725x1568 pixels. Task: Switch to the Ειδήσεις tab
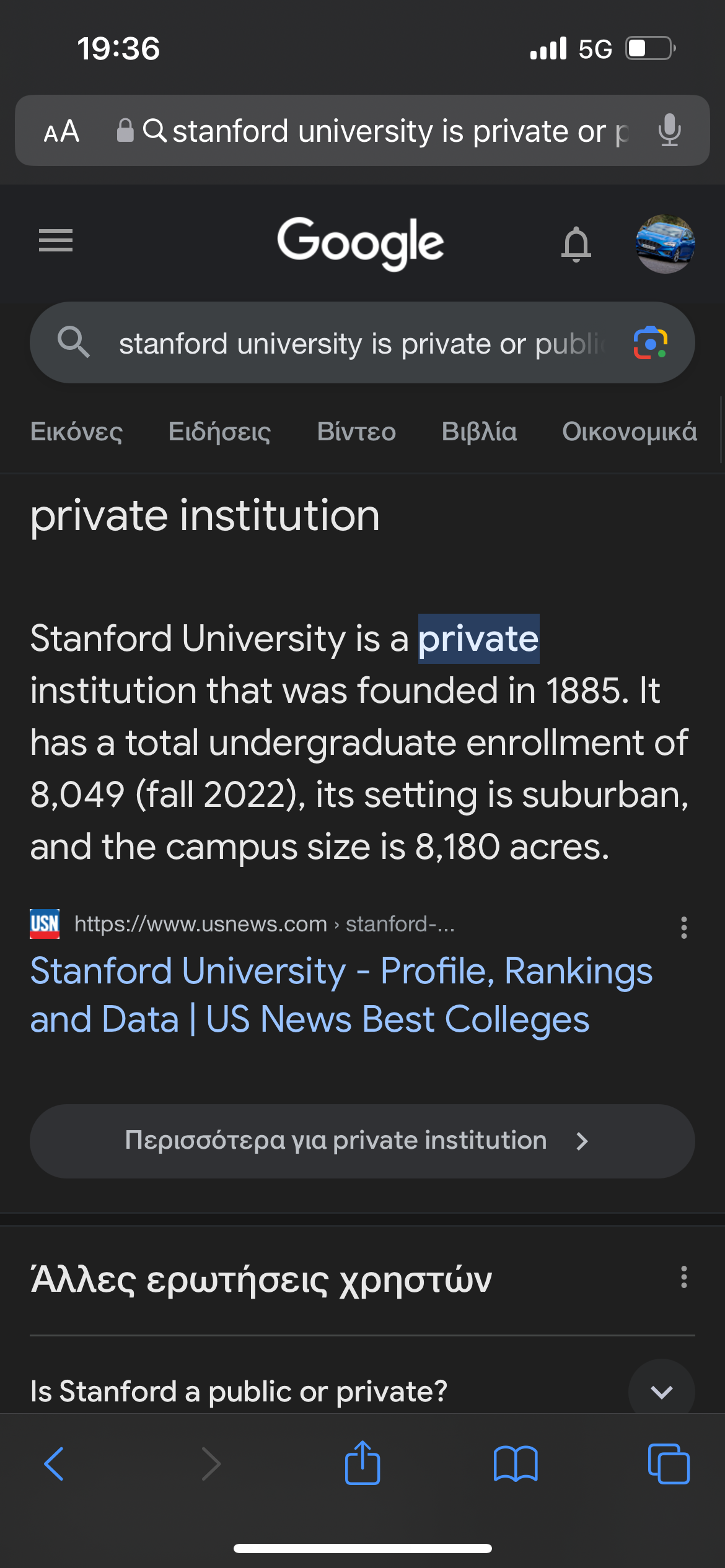click(x=219, y=432)
